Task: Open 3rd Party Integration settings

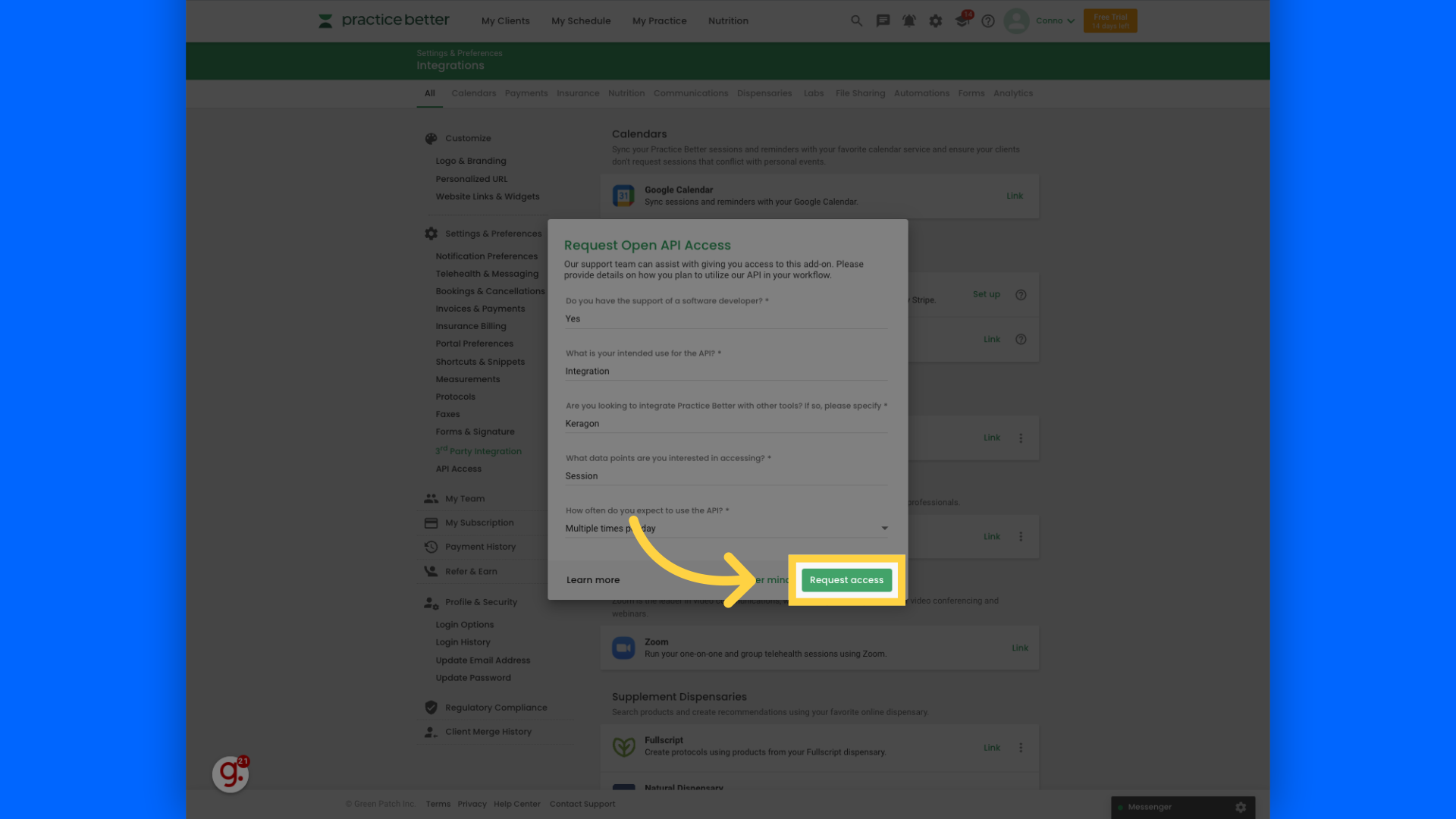Action: point(478,451)
